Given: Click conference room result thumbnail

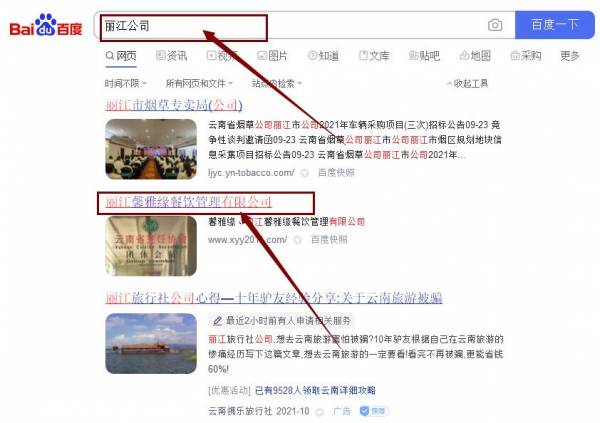Looking at the screenshot, I should [x=151, y=149].
